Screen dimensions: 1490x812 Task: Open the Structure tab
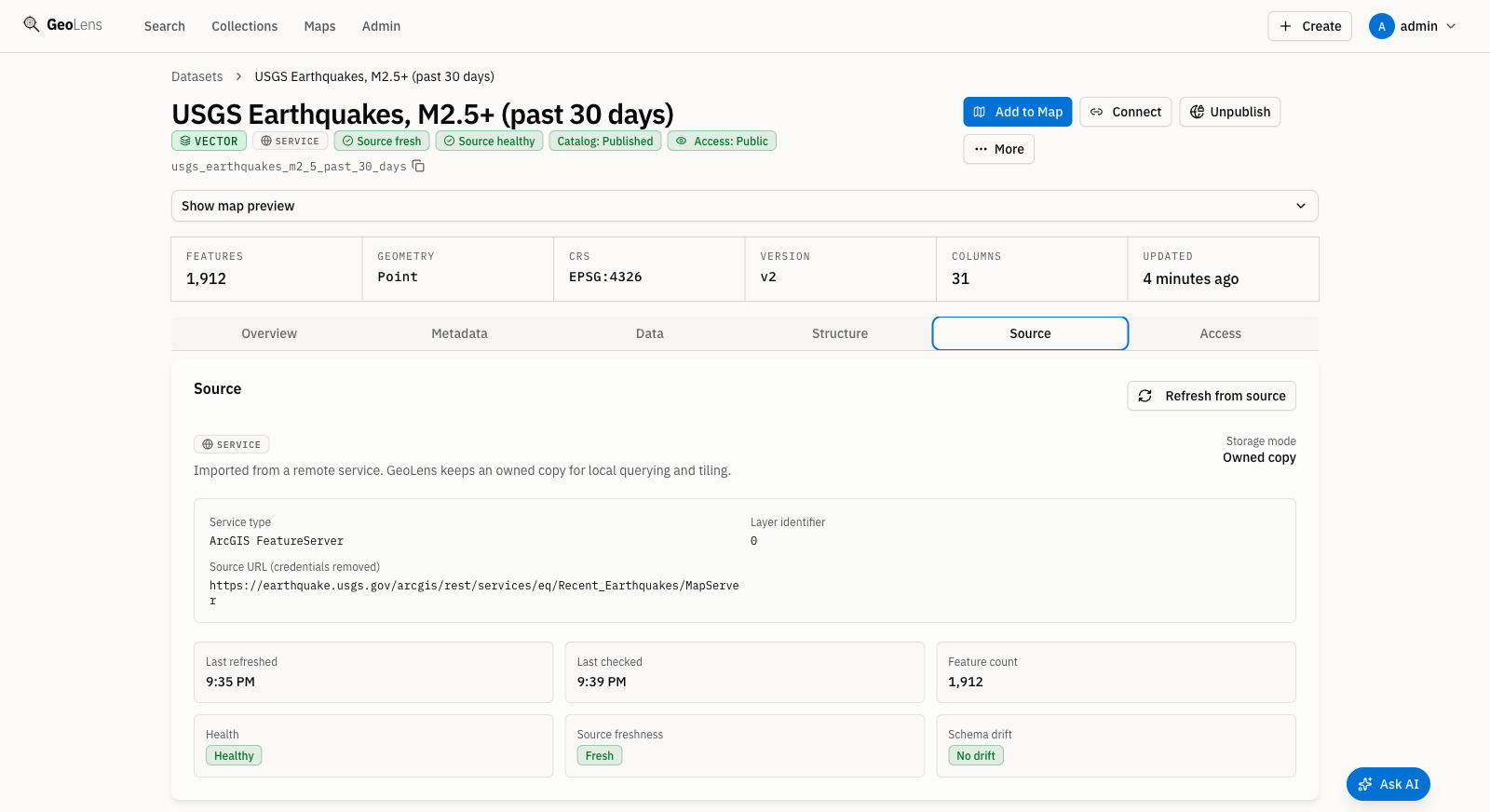coord(840,333)
